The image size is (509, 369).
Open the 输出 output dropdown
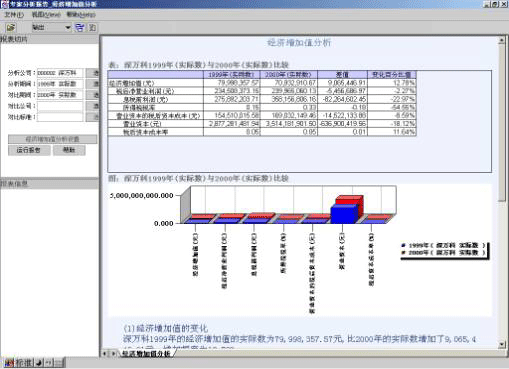pyautogui.click(x=68, y=28)
